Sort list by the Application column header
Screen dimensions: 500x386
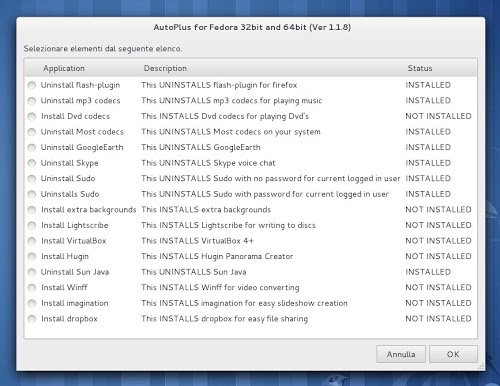tap(83, 68)
